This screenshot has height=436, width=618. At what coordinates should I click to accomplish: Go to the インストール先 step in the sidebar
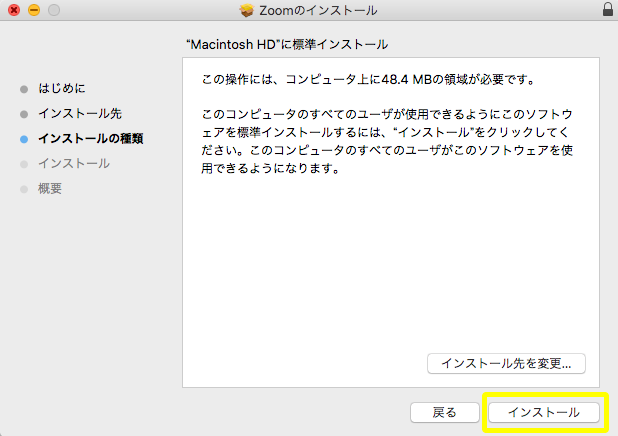tap(80, 114)
